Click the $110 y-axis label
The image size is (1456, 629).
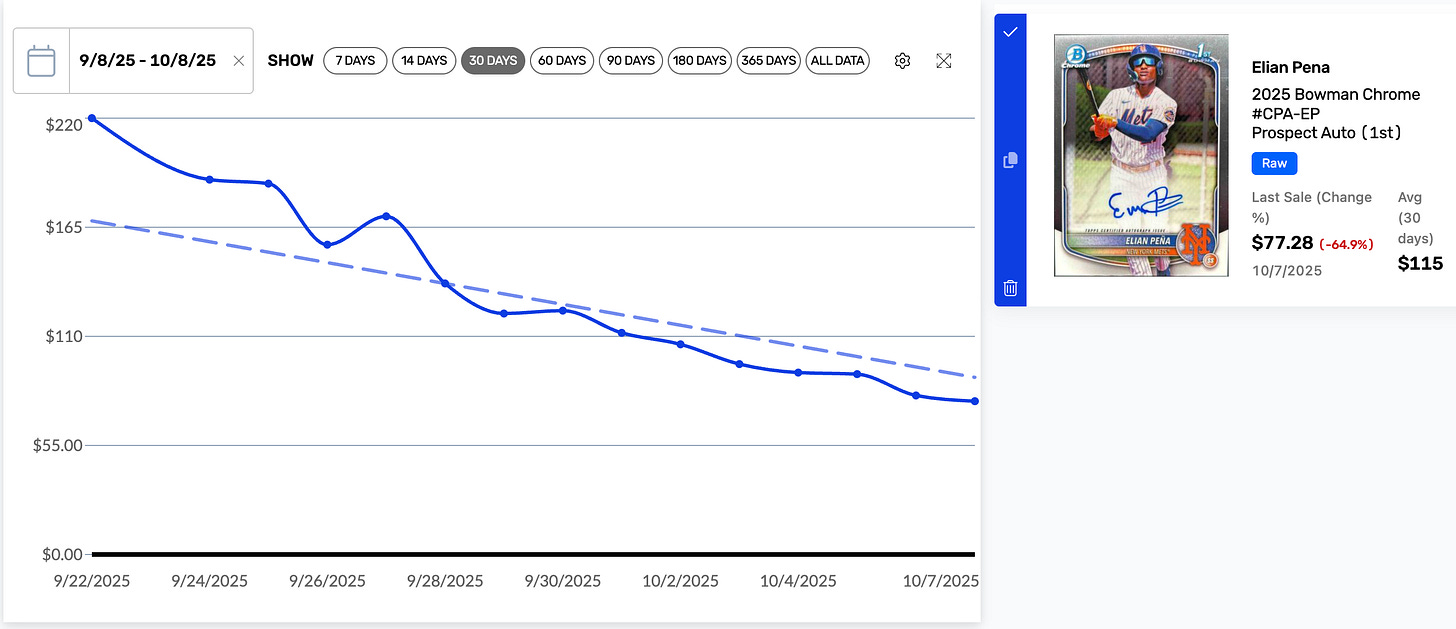point(63,336)
